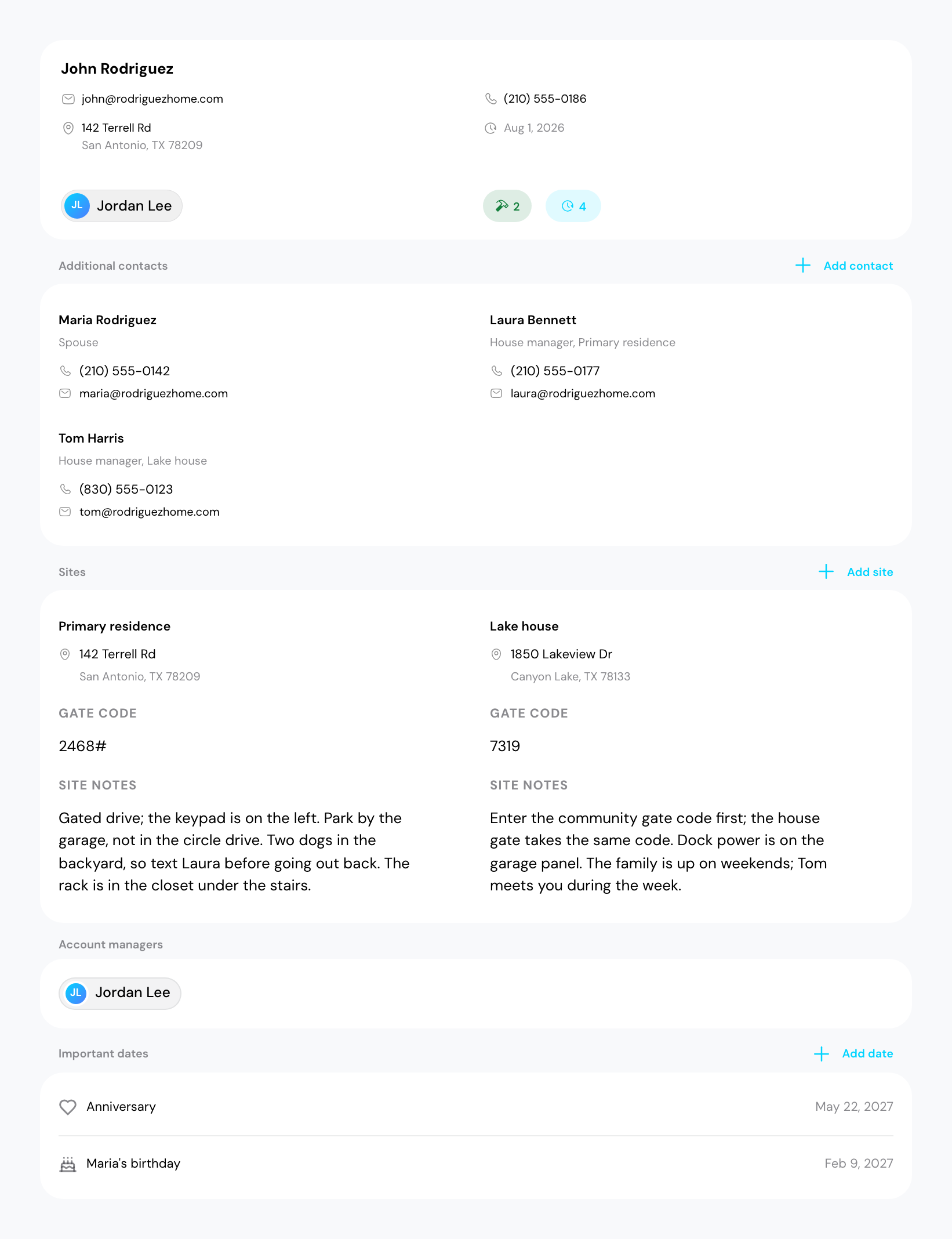Open Add site link
The image size is (952, 1239).
click(870, 572)
